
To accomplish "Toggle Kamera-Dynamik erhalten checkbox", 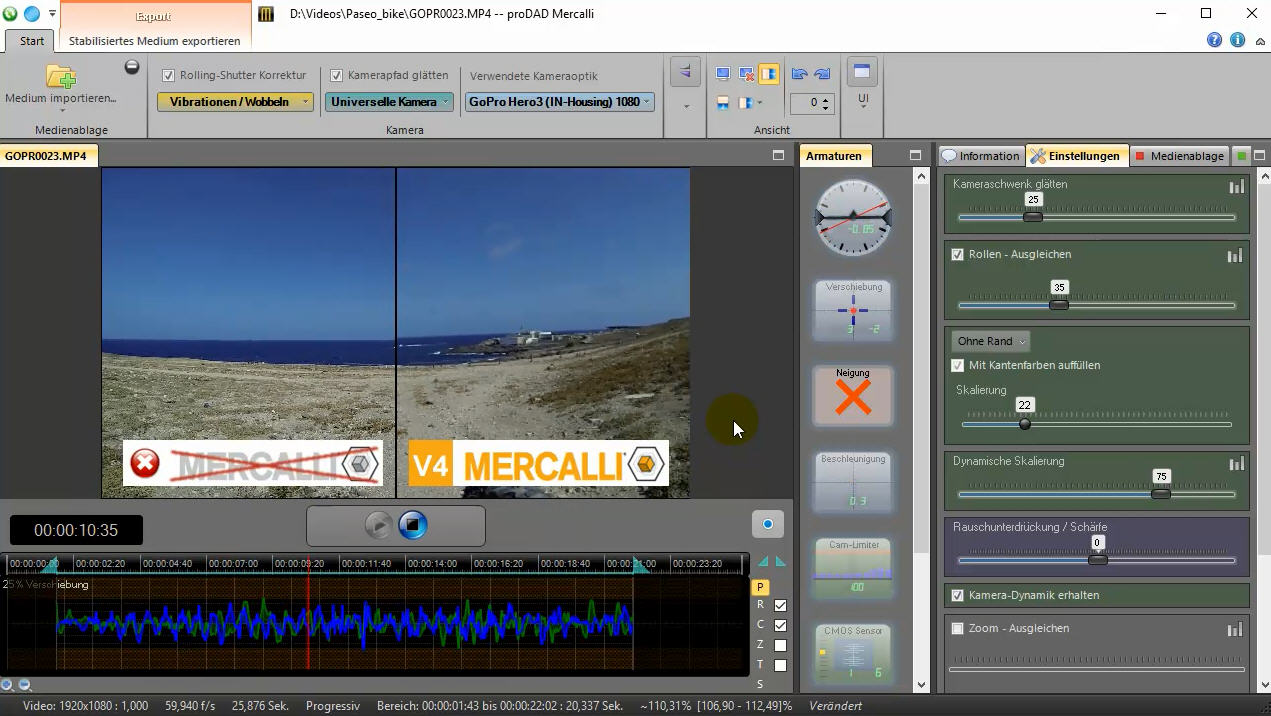I will [x=958, y=595].
